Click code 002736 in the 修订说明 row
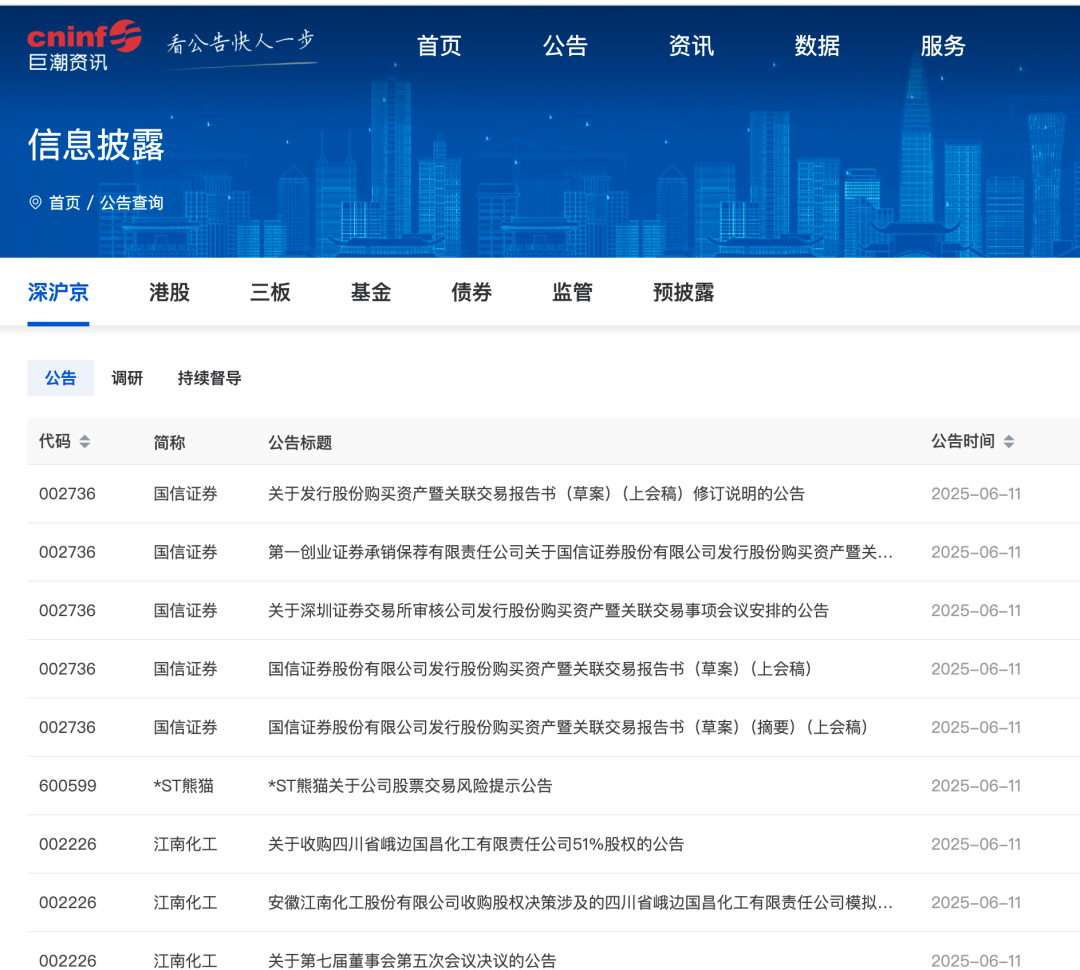 [68, 493]
